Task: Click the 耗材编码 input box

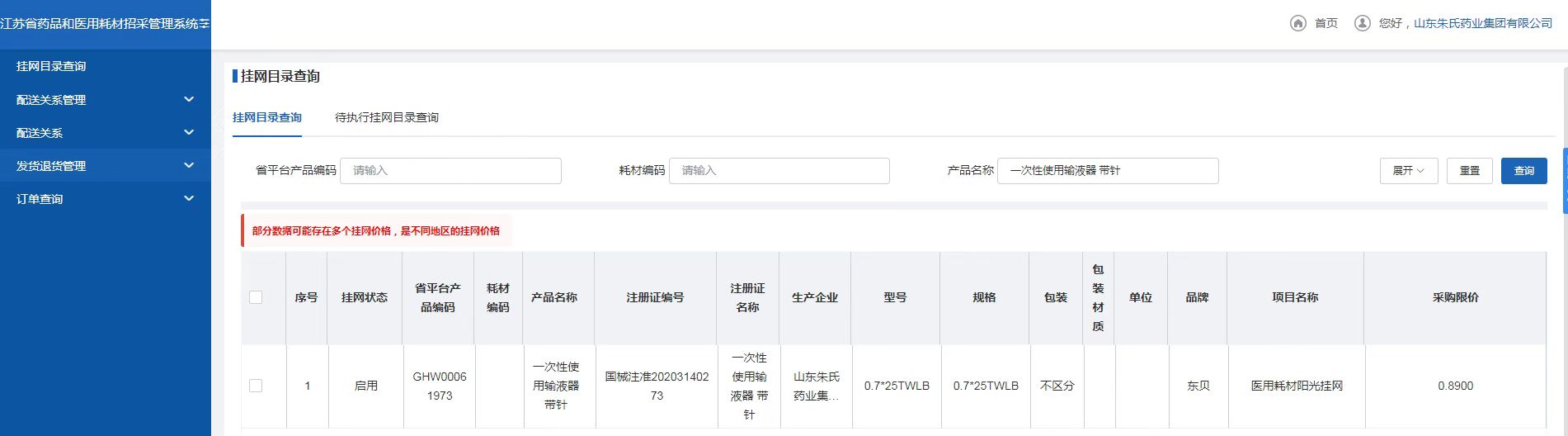Action: point(779,171)
